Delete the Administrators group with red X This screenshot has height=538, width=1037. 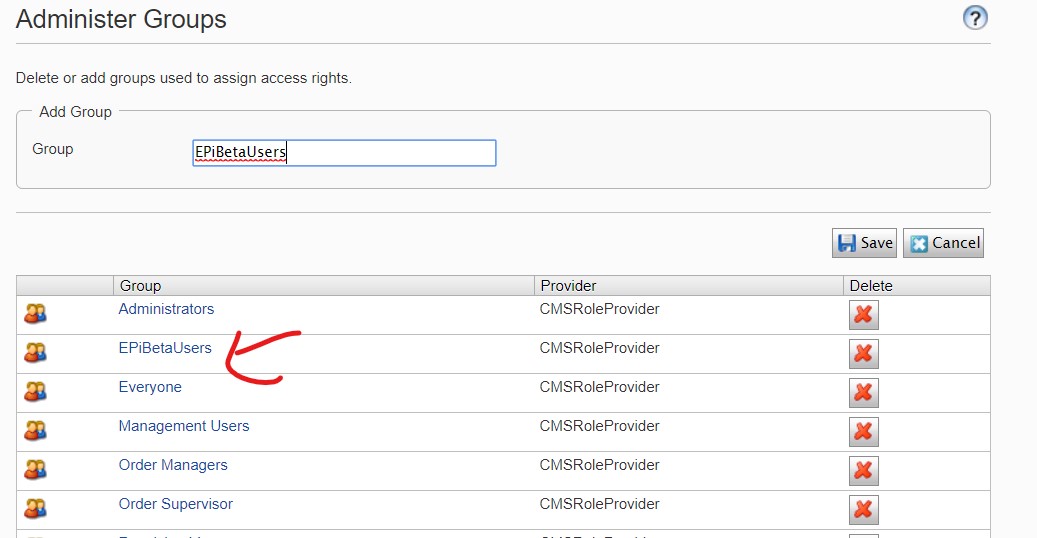864,314
